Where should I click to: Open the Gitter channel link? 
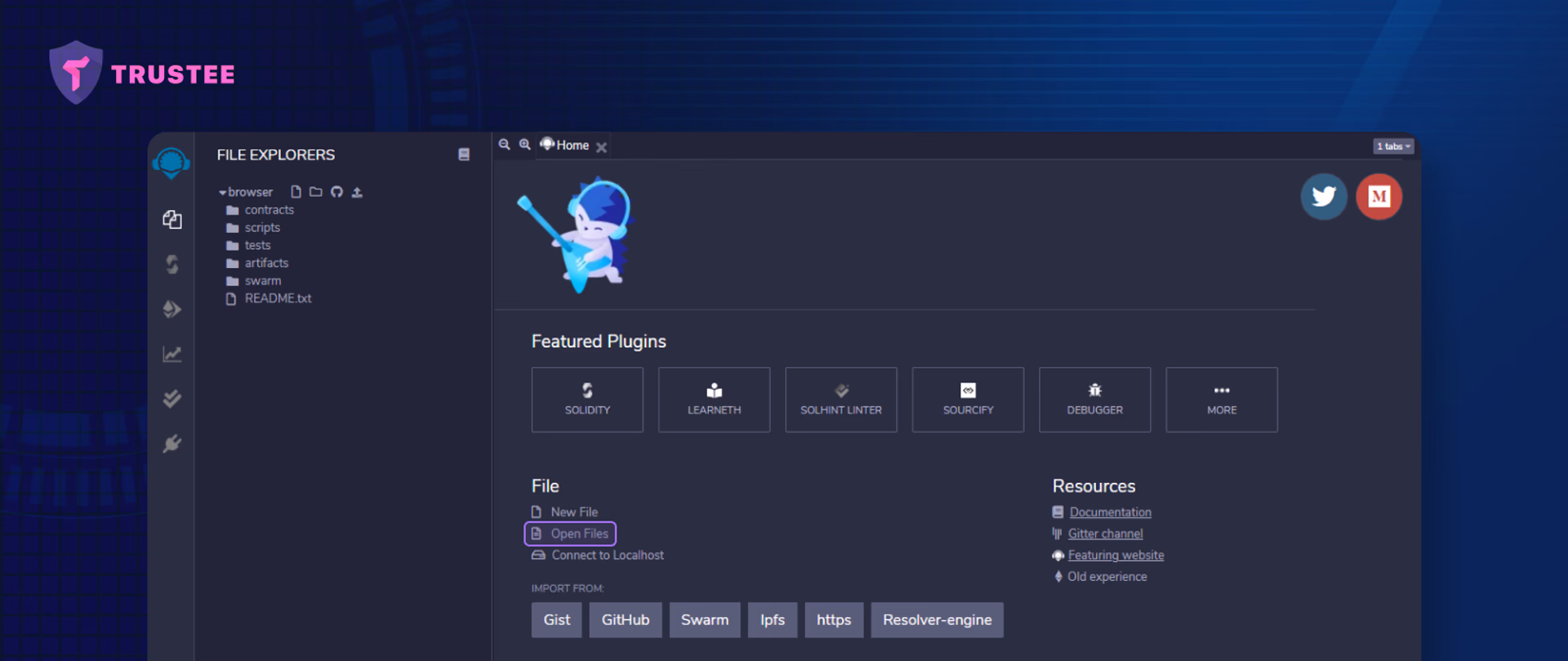coord(1106,534)
